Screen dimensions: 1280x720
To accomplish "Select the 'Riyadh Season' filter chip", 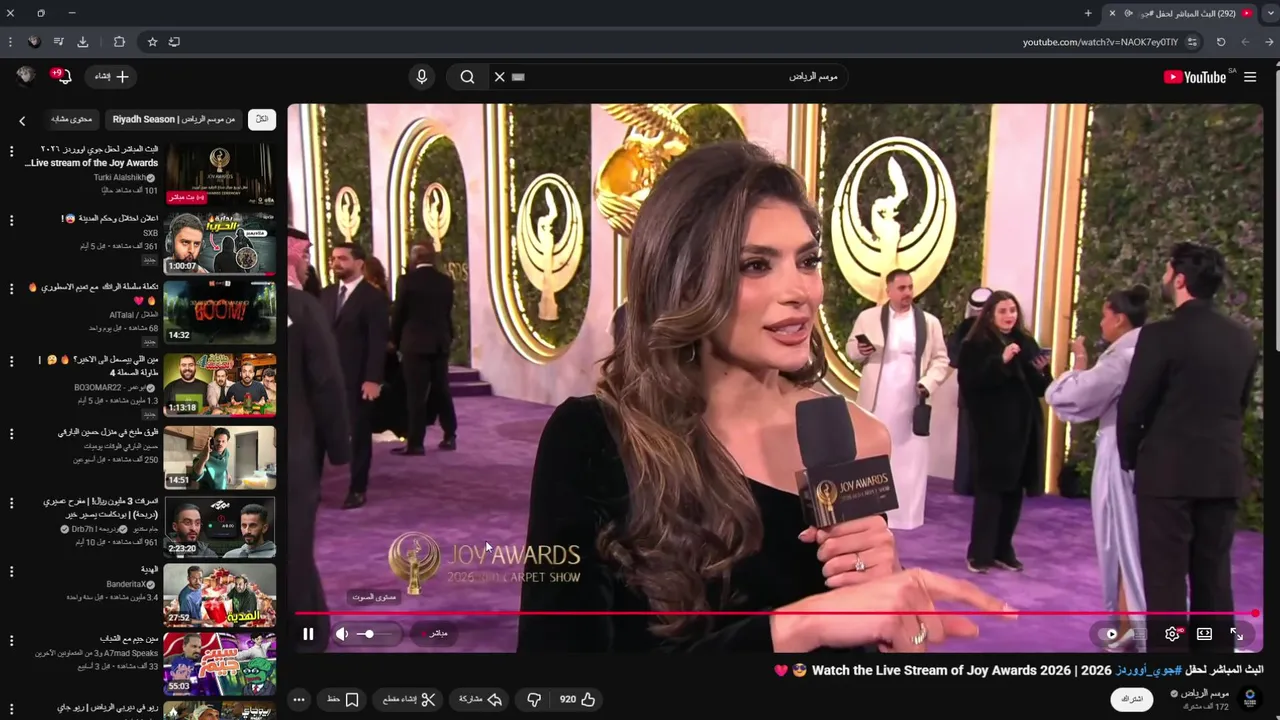I will (x=174, y=119).
